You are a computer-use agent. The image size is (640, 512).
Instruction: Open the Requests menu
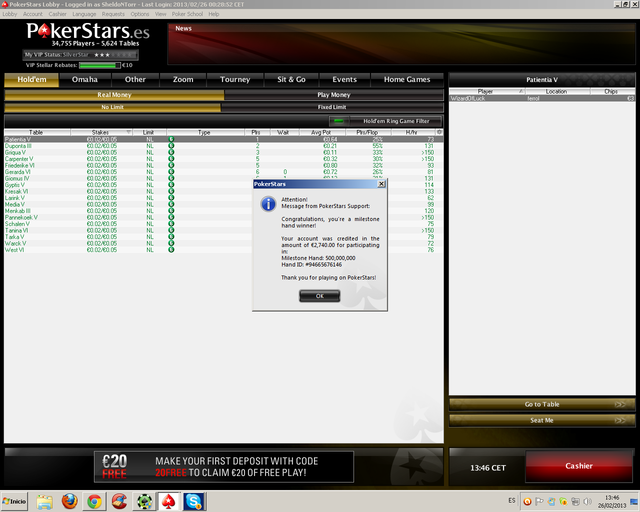113,14
